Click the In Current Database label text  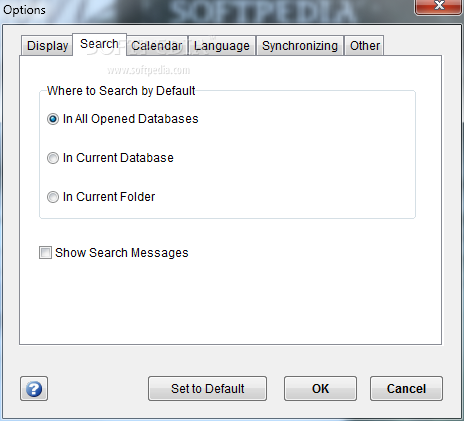tap(118, 158)
